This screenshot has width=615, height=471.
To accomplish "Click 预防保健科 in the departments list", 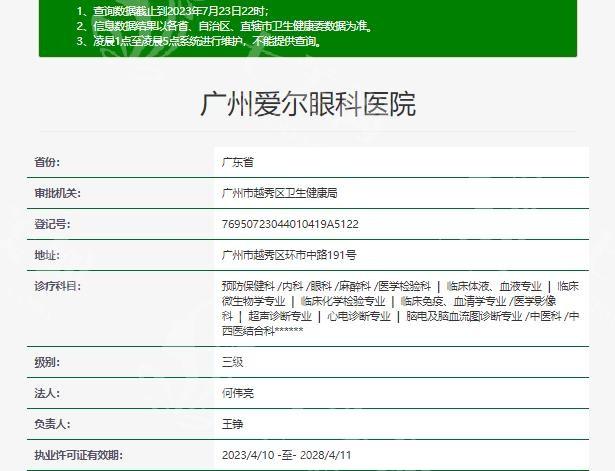I will [248, 286].
